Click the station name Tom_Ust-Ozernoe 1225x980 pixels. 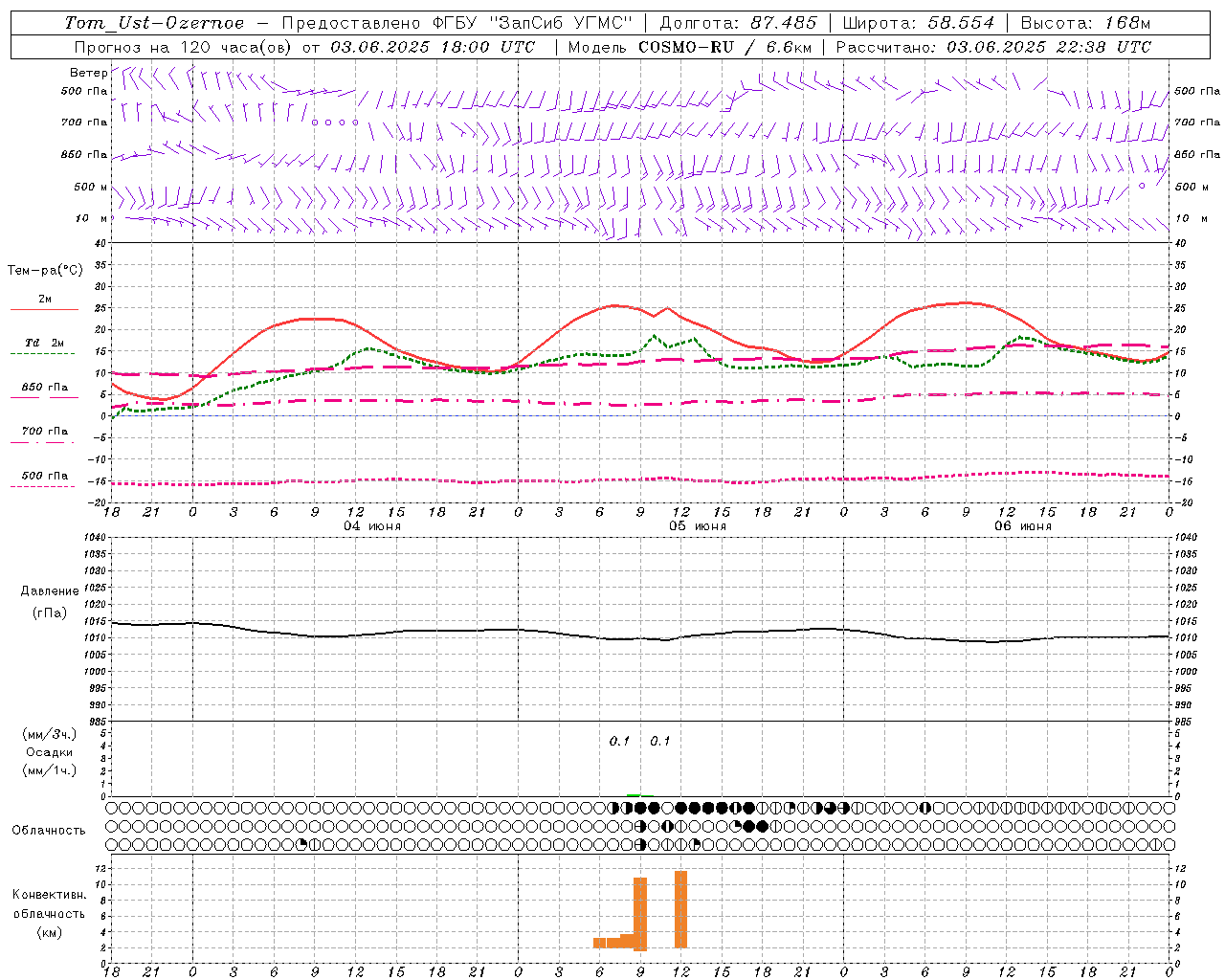click(x=154, y=23)
